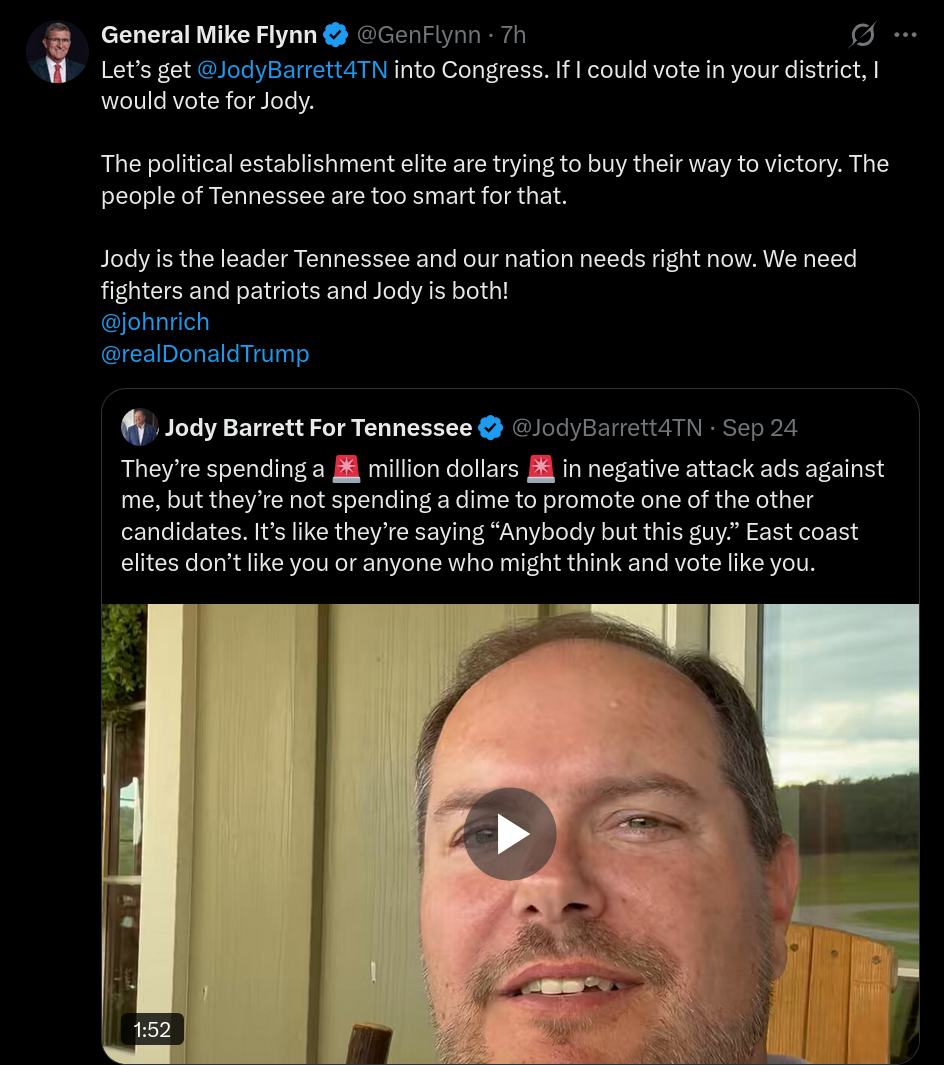Image resolution: width=944 pixels, height=1065 pixels.
Task: Click the second red siren emoji
Action: coord(540,468)
